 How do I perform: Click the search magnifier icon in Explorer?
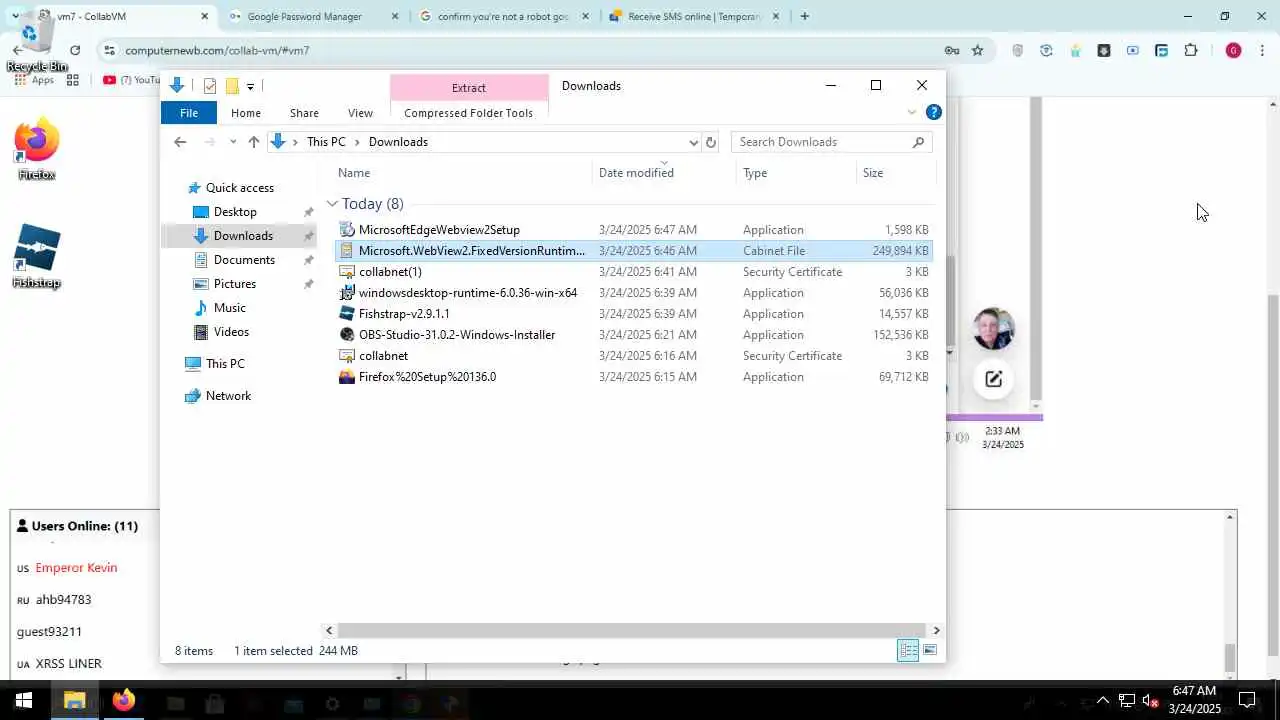point(918,142)
